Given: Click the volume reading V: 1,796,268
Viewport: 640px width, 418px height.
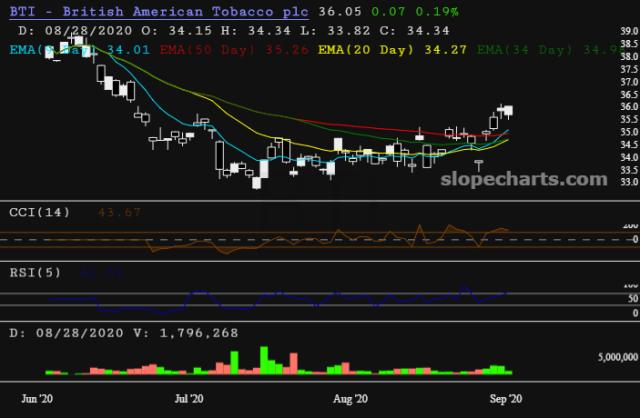Looking at the screenshot, I should [215, 331].
